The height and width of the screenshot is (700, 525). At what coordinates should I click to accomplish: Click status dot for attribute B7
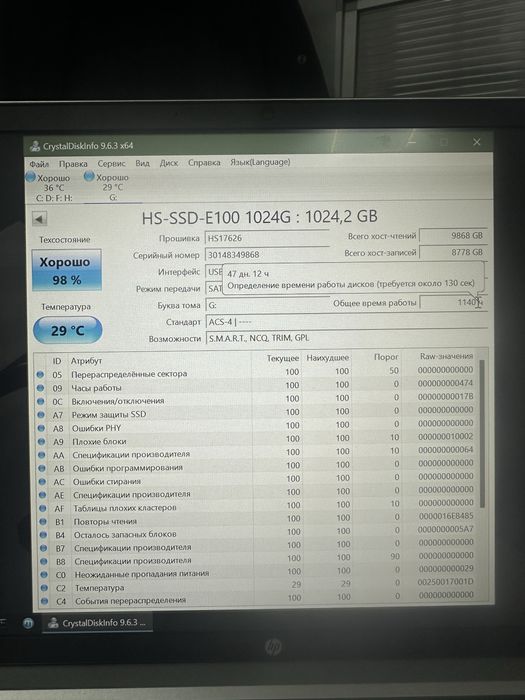tap(43, 548)
